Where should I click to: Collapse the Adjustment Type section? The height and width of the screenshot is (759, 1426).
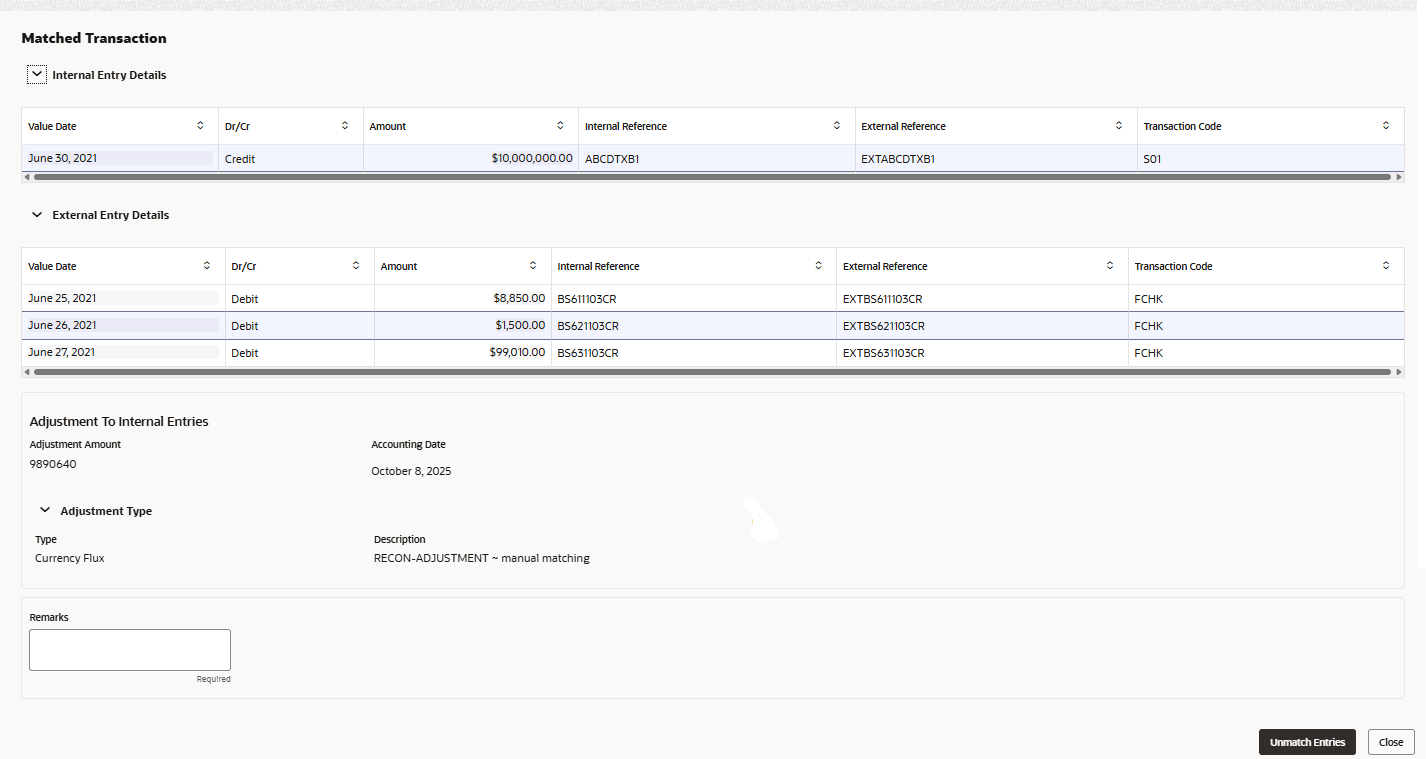45,510
